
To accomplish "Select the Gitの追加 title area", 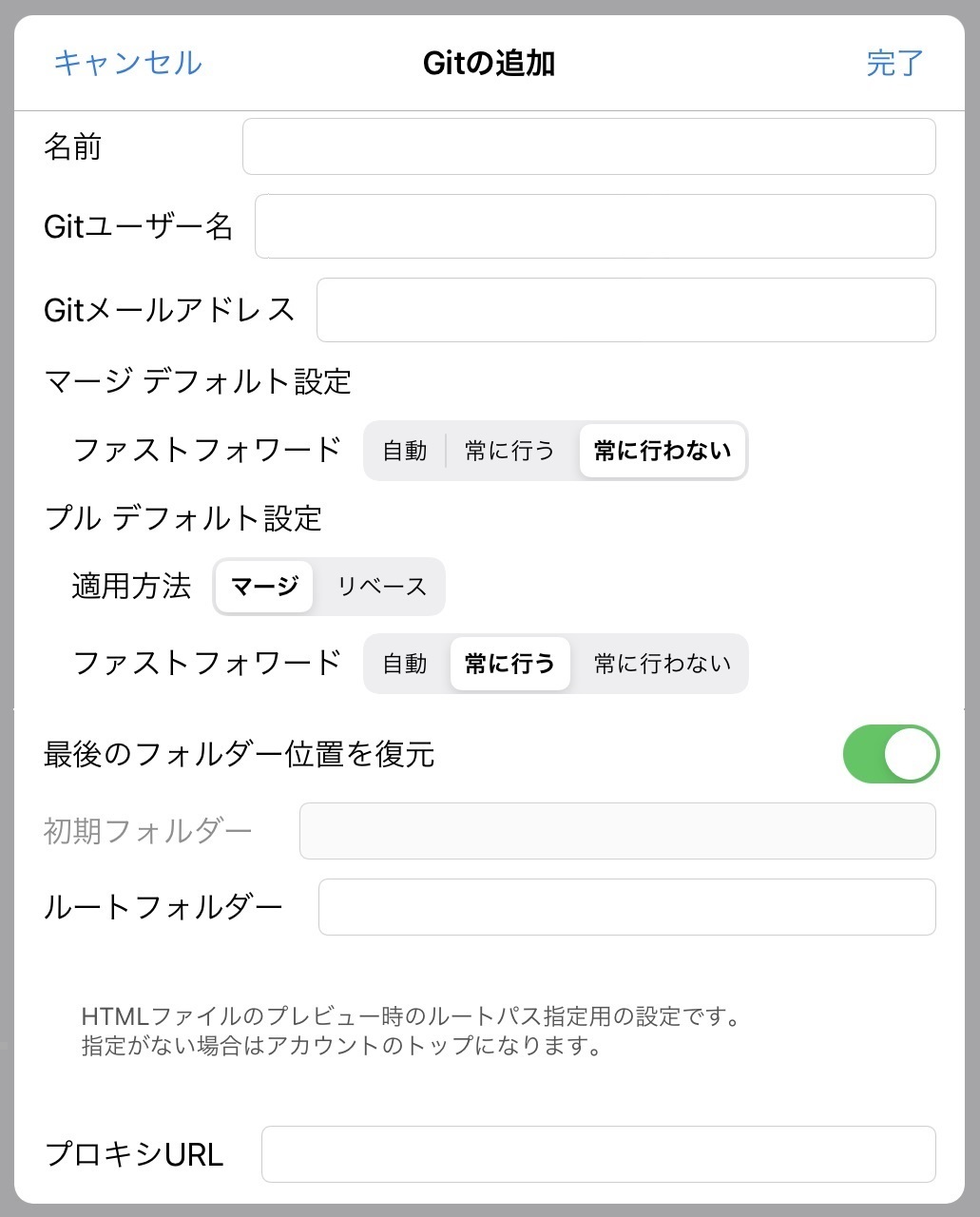I will pyautogui.click(x=490, y=63).
